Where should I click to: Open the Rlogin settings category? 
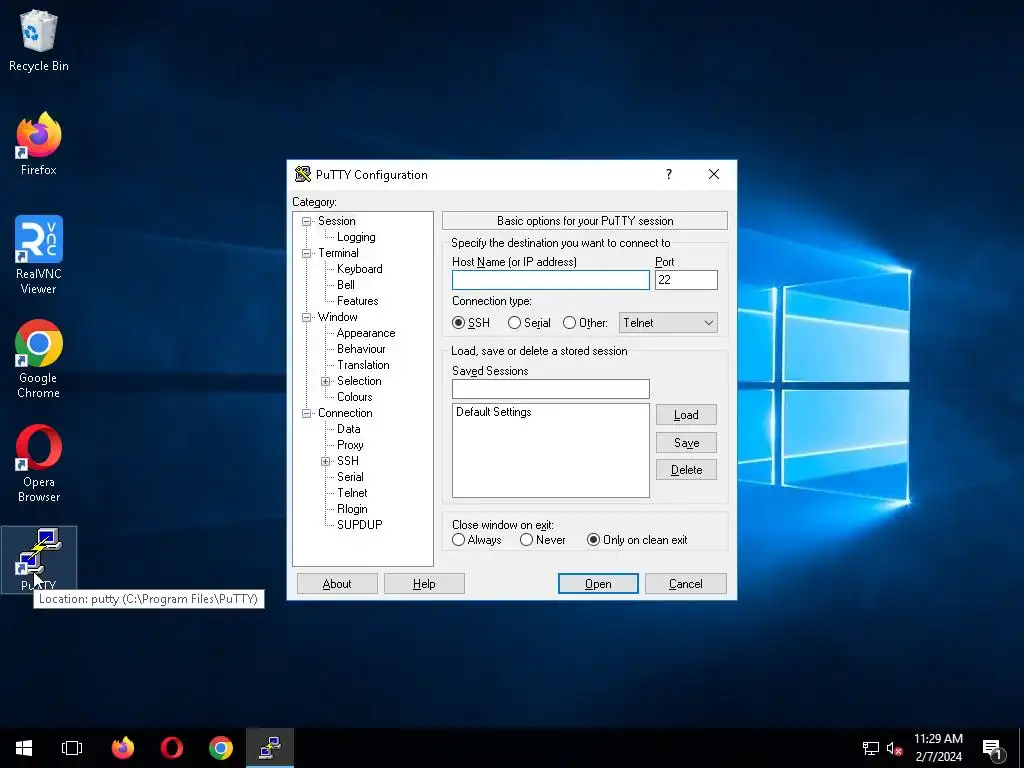point(352,509)
